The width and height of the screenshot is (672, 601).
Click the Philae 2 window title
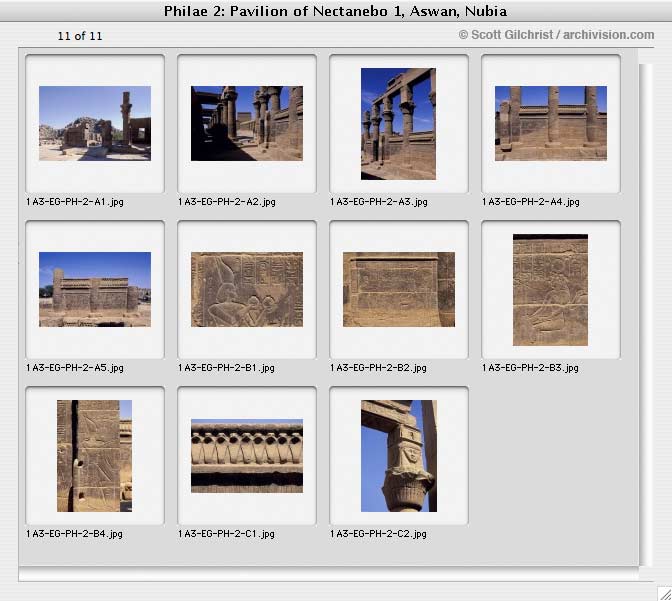click(336, 11)
